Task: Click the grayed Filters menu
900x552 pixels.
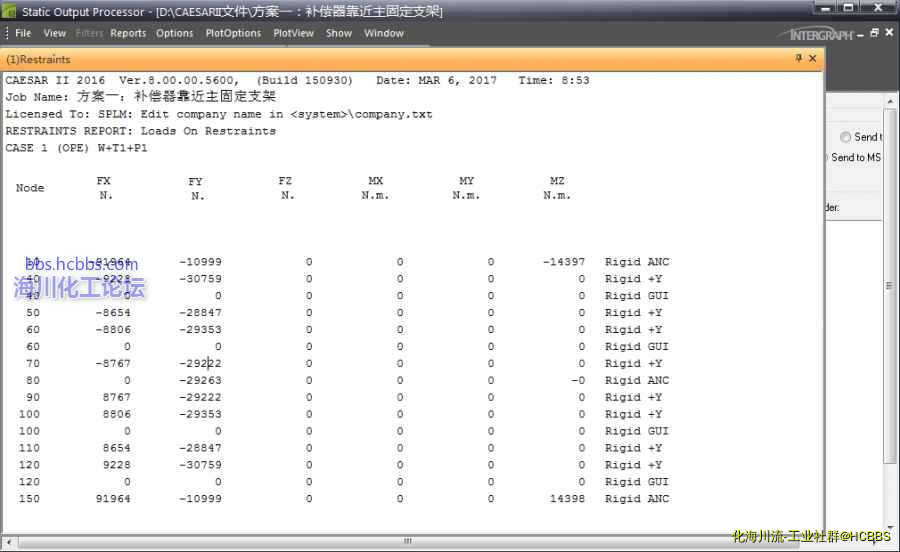Action: 89,33
